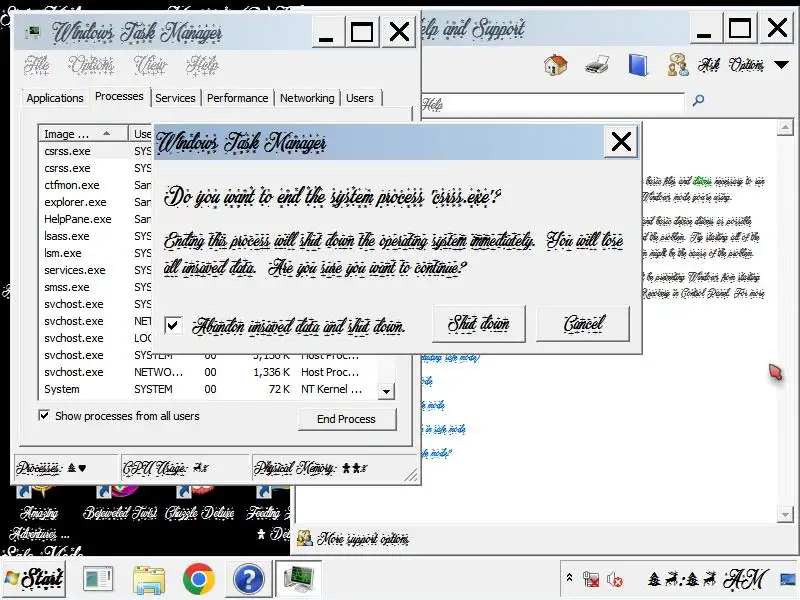Click Help and Support taskbar icon
Viewport: 800px width, 600px height.
[248, 579]
